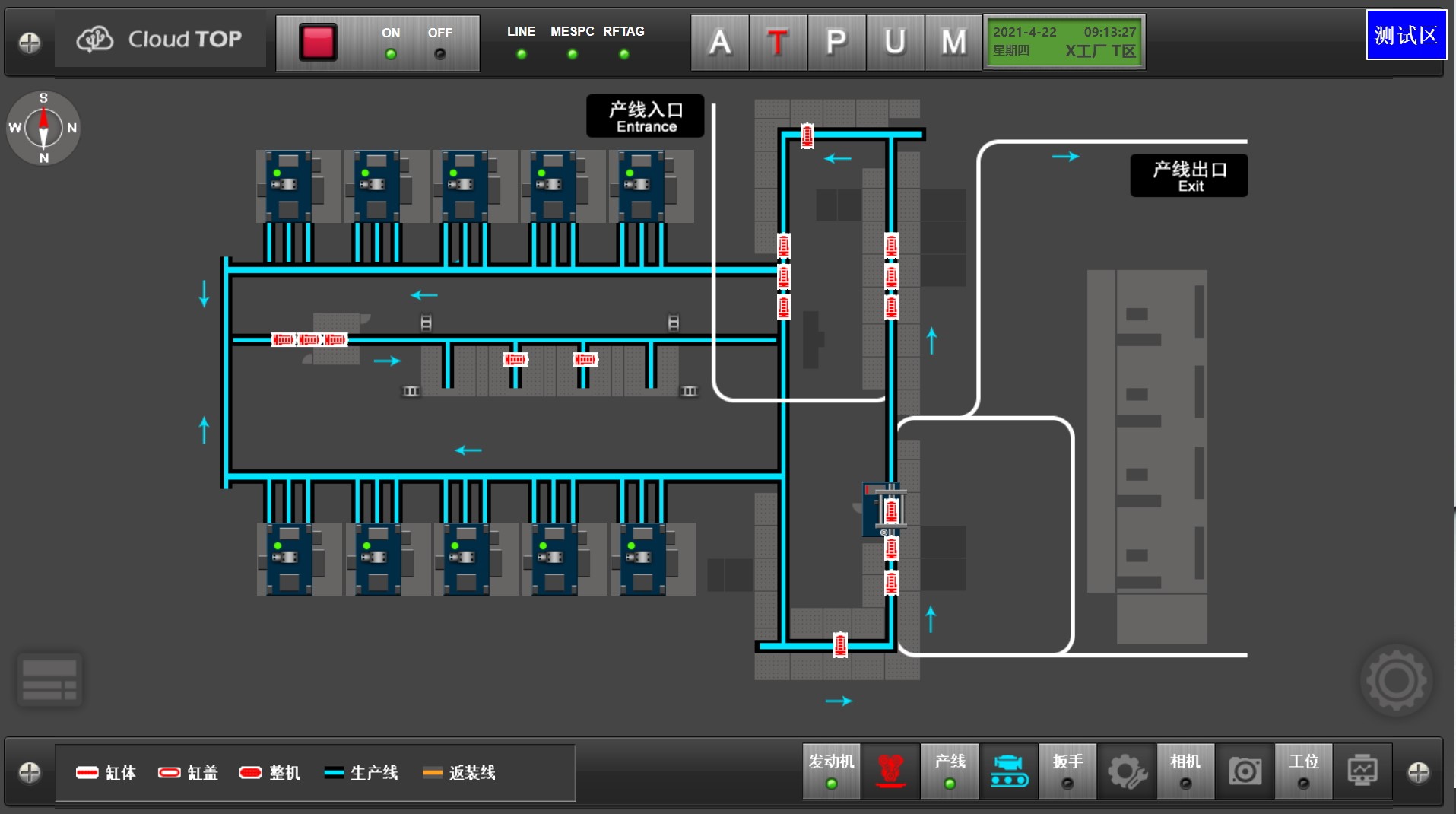The width and height of the screenshot is (1456, 814).
Task: Click the red engine icon
Action: pos(890,771)
